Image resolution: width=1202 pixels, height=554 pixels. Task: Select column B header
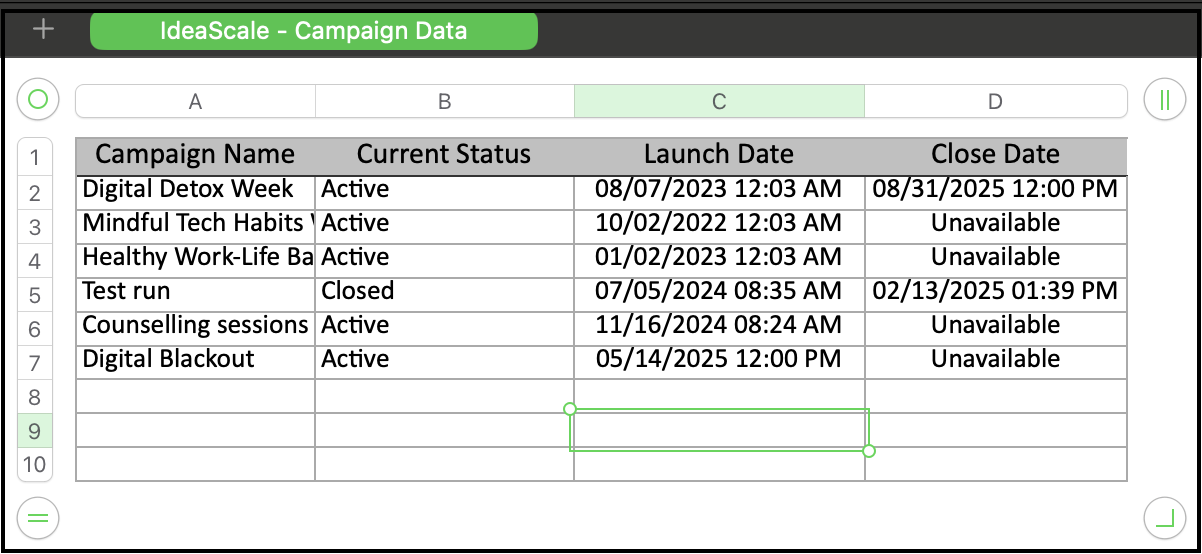click(x=445, y=101)
